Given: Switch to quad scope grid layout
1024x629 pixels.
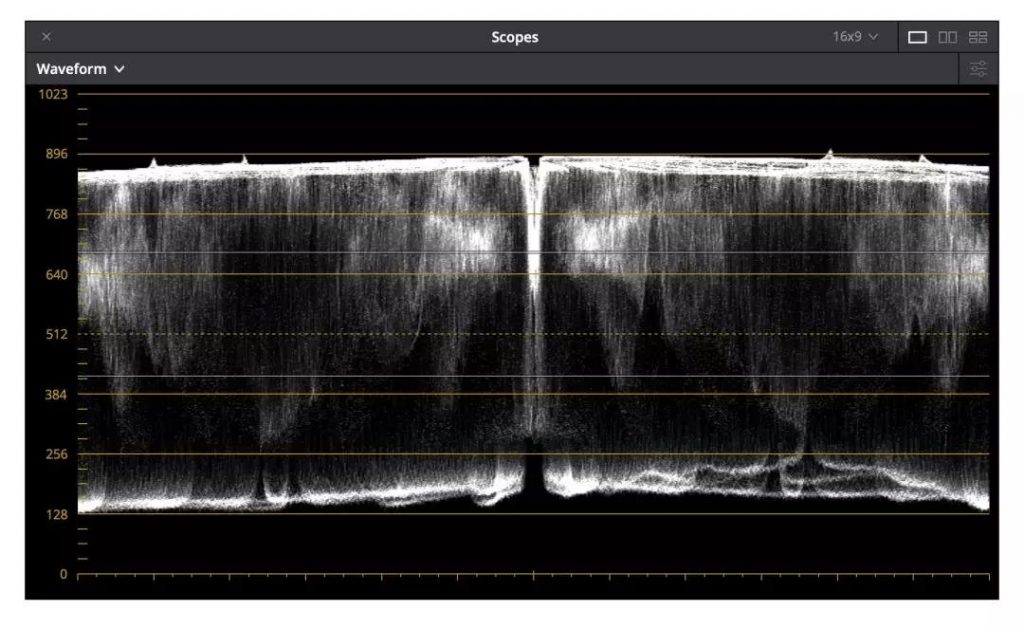Looking at the screenshot, I should pyautogui.click(x=978, y=37).
